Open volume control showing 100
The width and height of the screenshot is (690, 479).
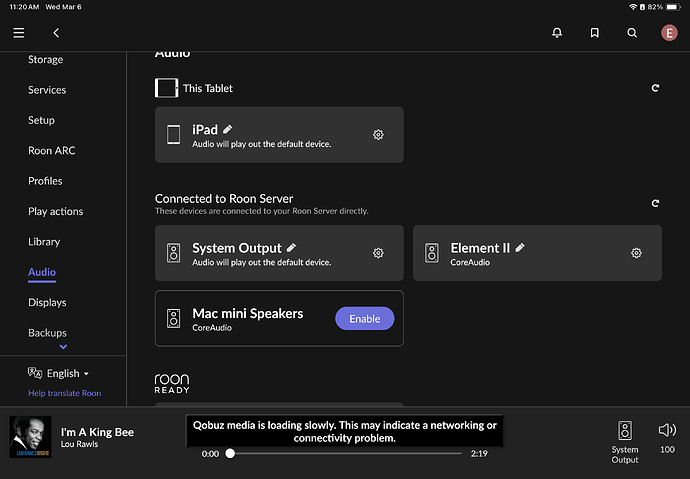point(667,437)
